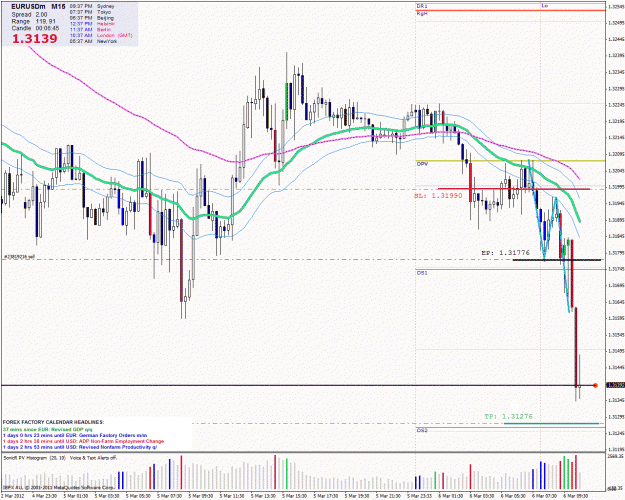Click the orange dot on current price line
The image size is (625, 500).
click(x=595, y=386)
